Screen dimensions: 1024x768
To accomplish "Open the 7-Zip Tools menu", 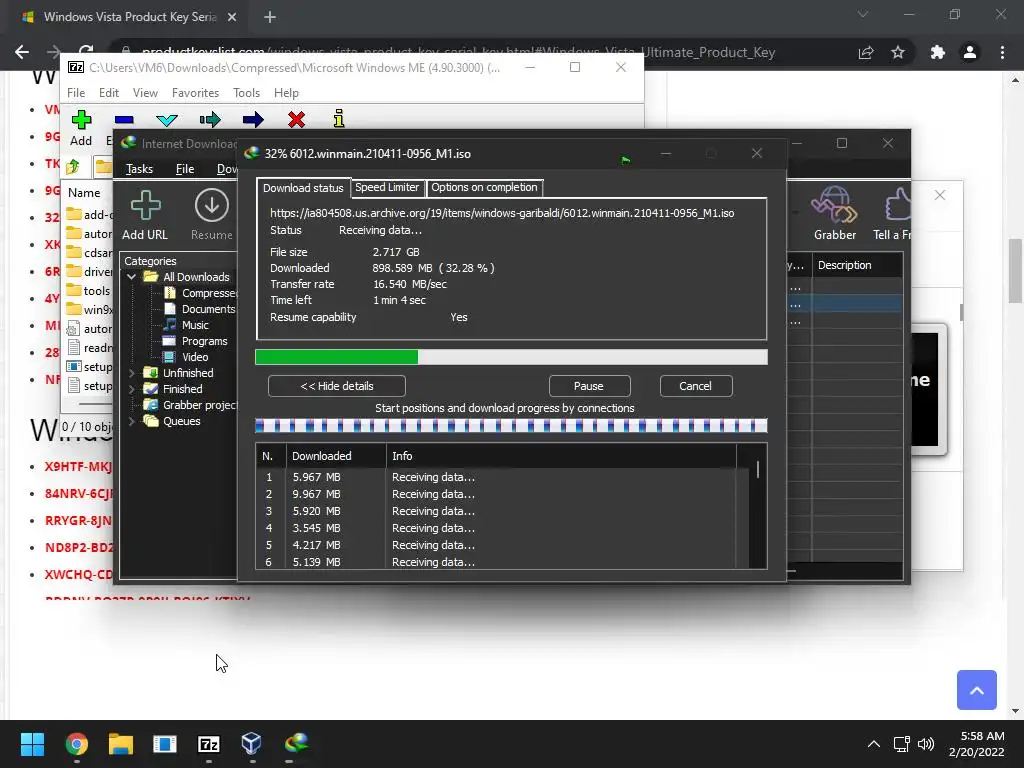I will (246, 93).
